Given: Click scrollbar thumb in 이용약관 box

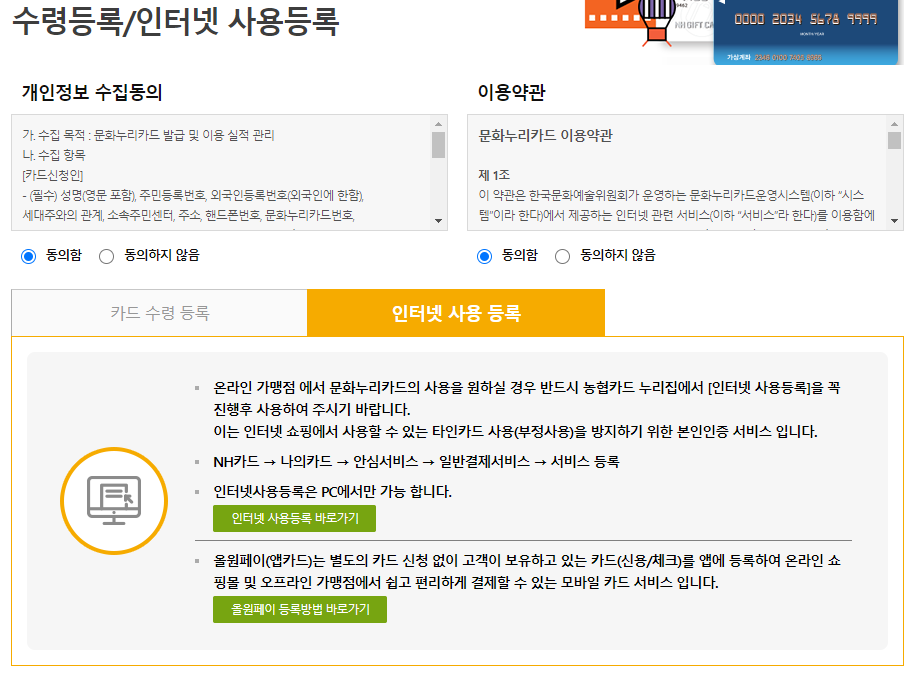Looking at the screenshot, I should 894,141.
